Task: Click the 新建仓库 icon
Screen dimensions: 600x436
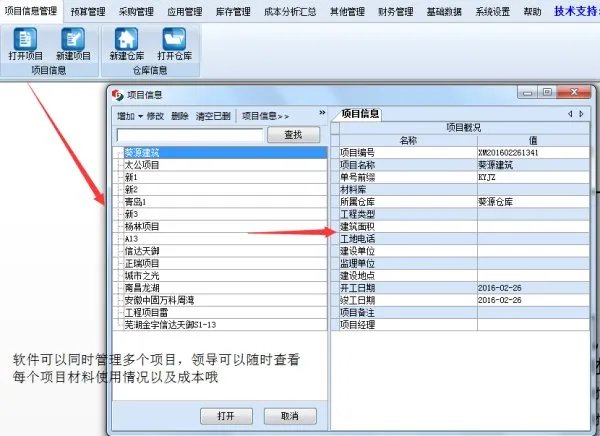Action: pyautogui.click(x=127, y=39)
